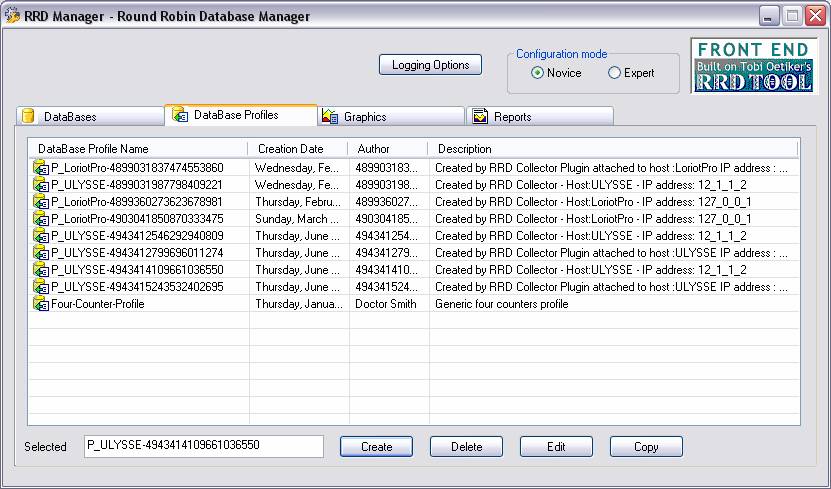Click the RRD Manager title bar application icon
Viewport: 831px width, 489px height.
coord(12,16)
